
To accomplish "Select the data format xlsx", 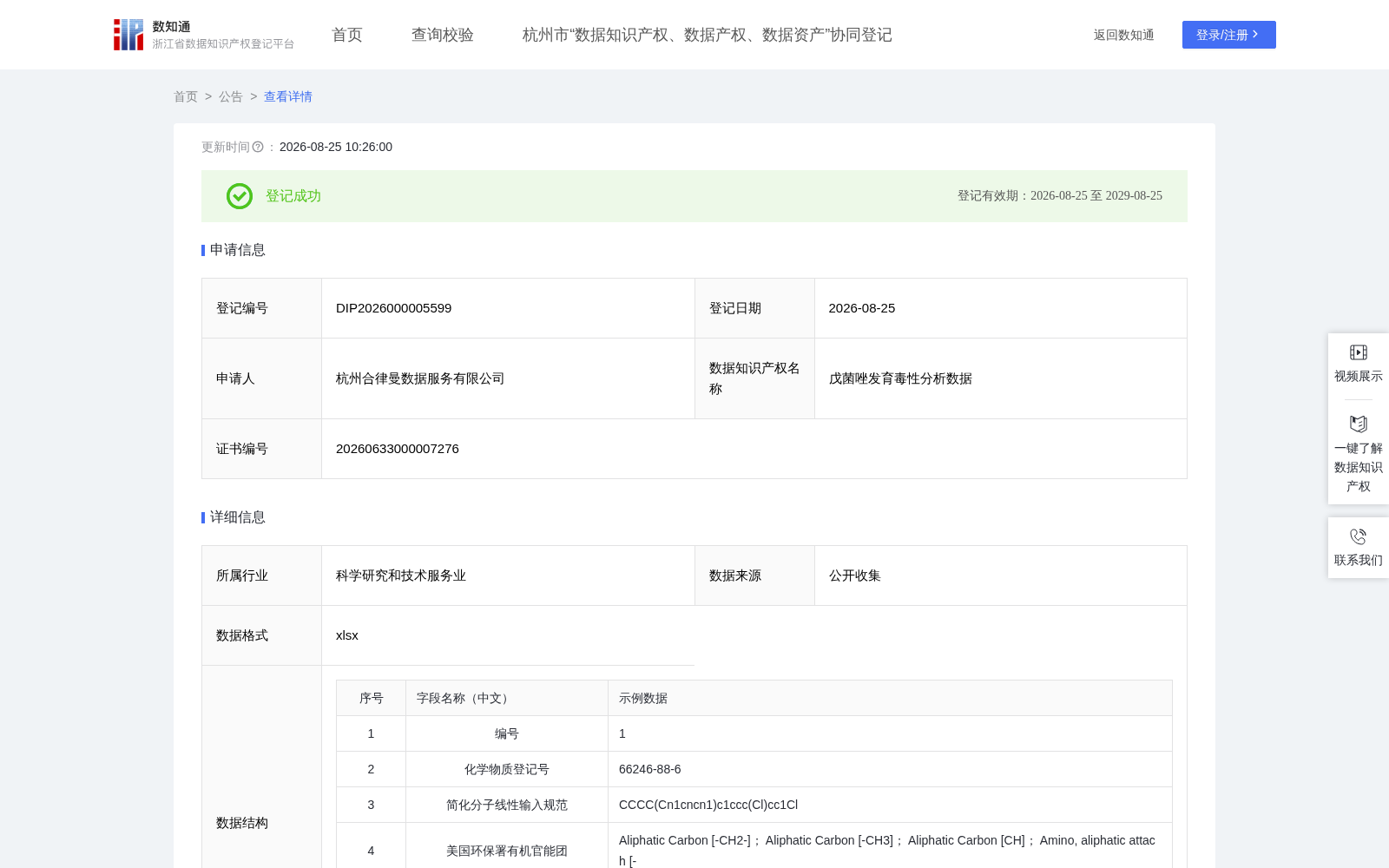I will pos(347,635).
